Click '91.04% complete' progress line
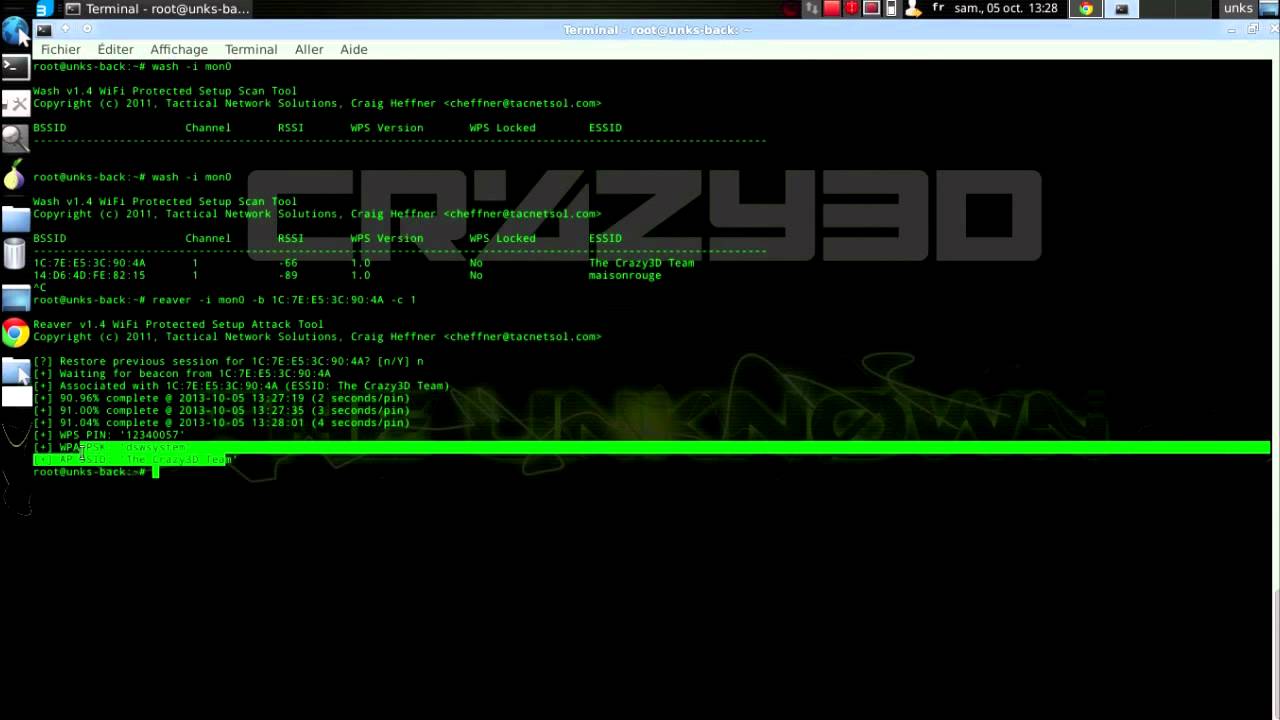This screenshot has width=1280, height=720. click(221, 423)
